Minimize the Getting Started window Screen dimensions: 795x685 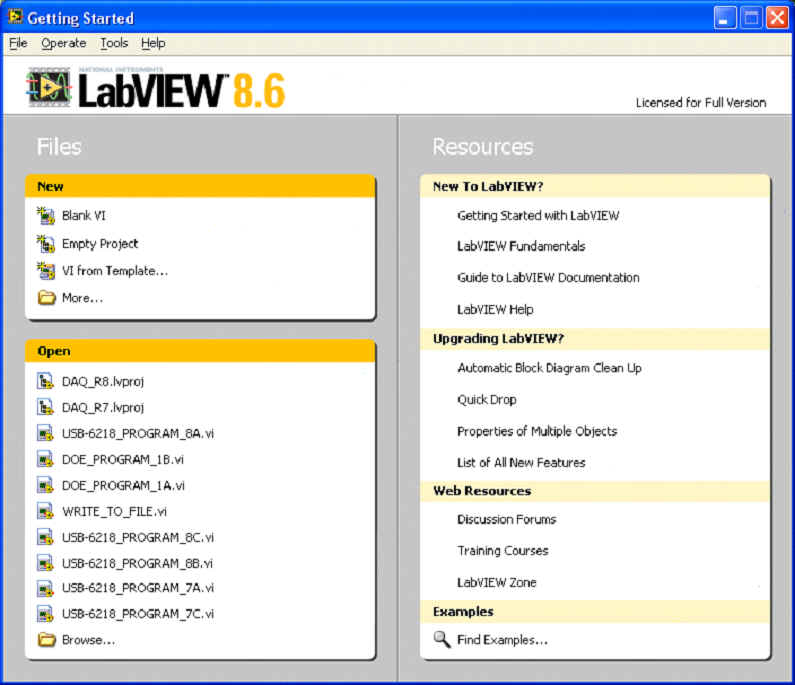click(725, 18)
